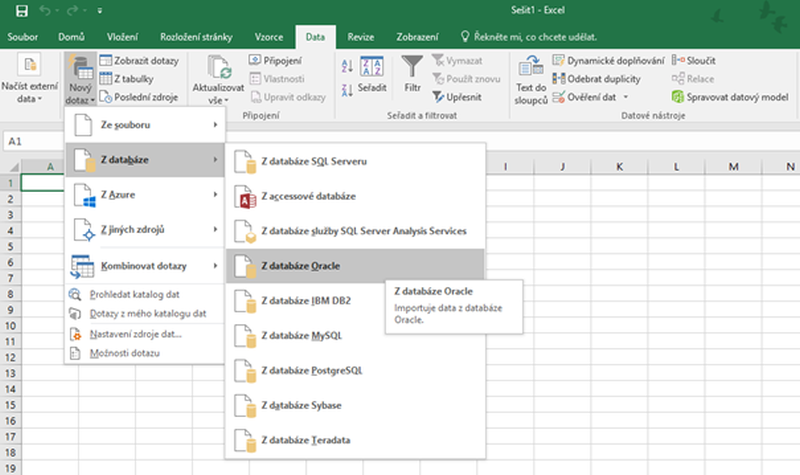The height and width of the screenshot is (475, 800).
Task: Click the Name Box showing A1
Action: click(x=34, y=141)
